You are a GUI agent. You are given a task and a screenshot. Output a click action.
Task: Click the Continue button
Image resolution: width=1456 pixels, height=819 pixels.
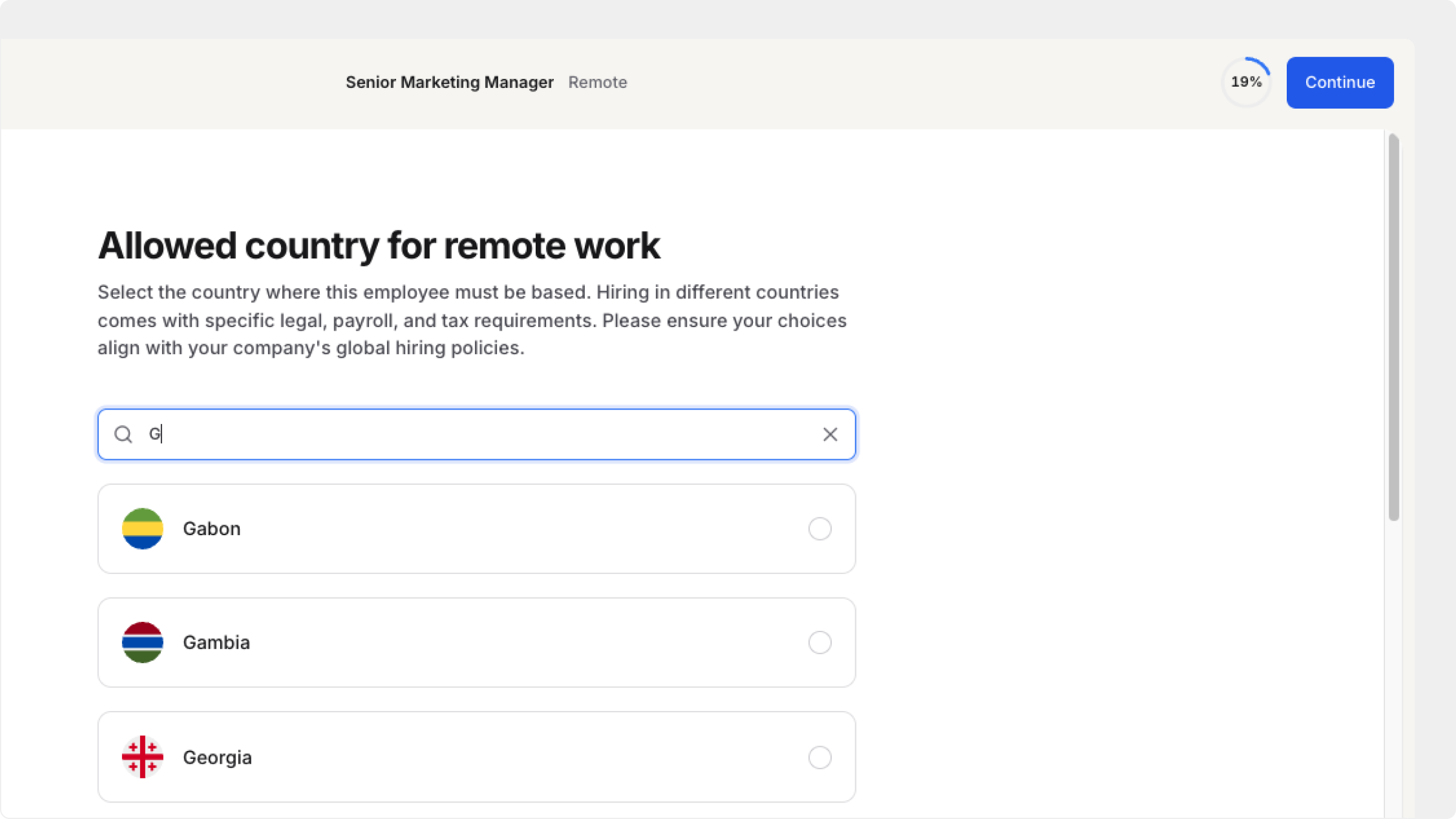pyautogui.click(x=1340, y=83)
